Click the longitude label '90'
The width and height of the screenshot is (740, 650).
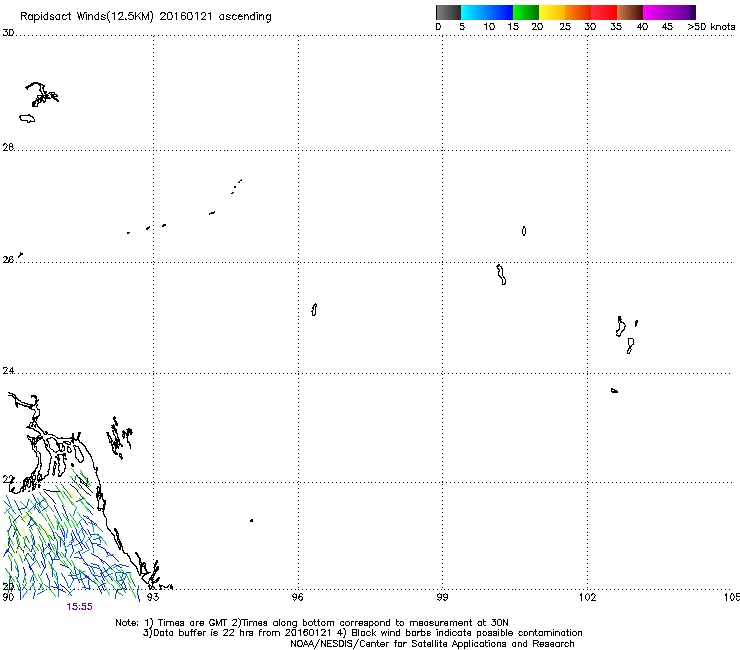click(8, 597)
